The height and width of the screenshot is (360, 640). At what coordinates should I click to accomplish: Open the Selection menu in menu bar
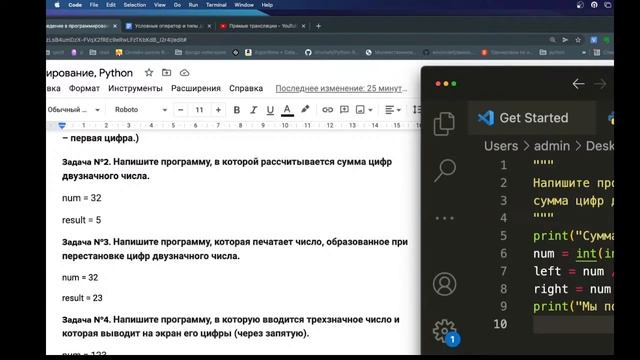point(135,5)
